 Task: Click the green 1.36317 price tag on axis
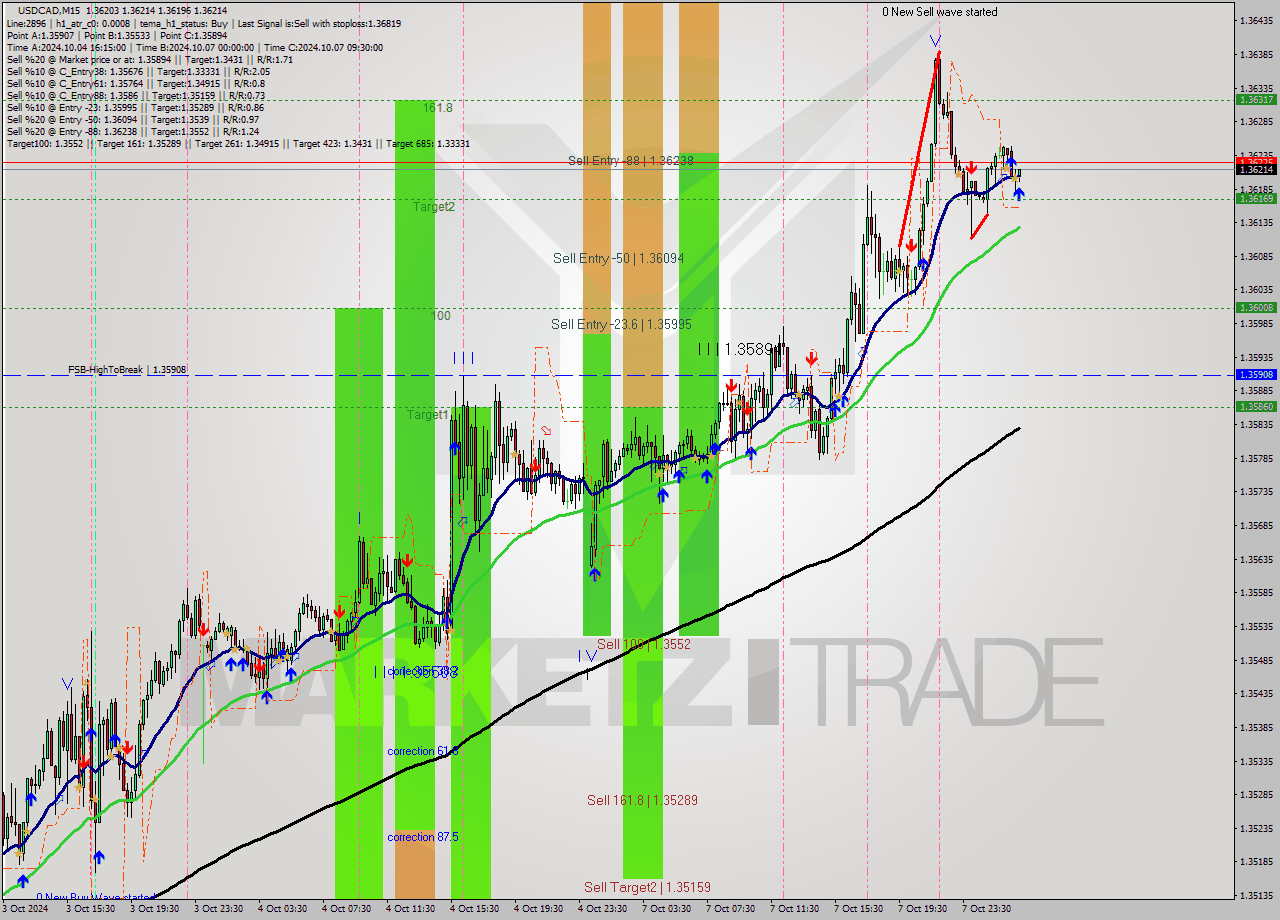point(1256,99)
